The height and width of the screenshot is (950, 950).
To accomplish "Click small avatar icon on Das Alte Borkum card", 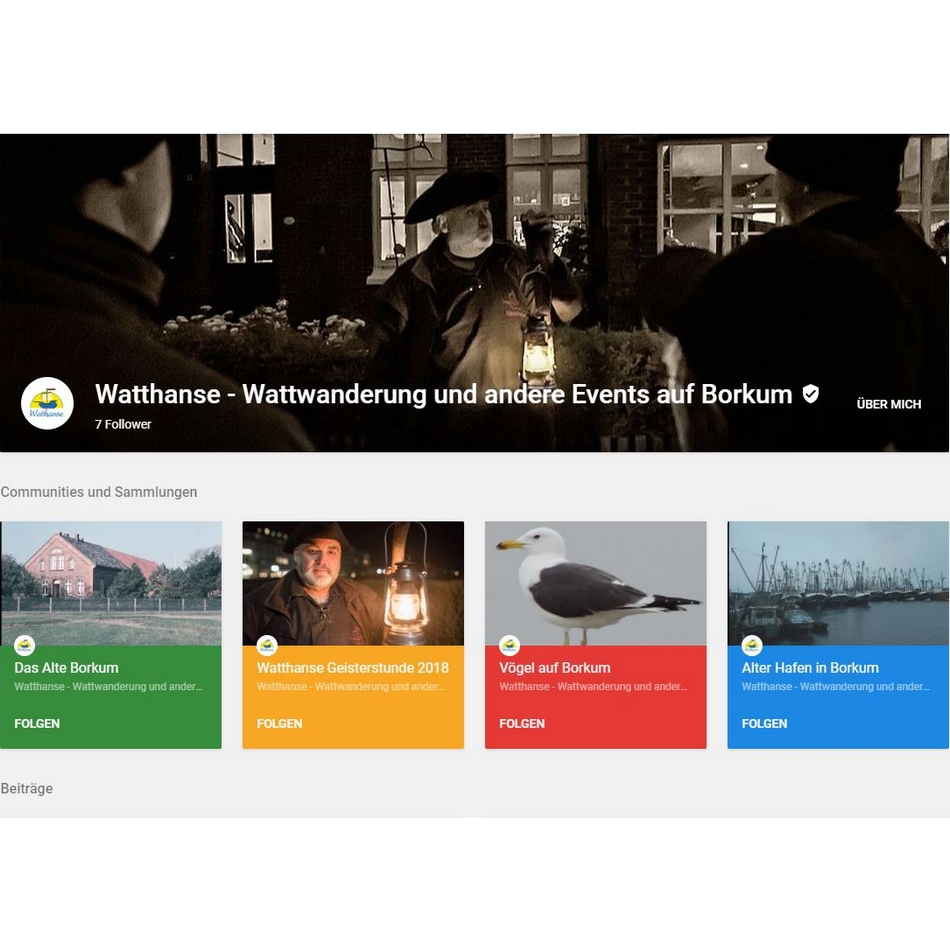I will point(24,645).
